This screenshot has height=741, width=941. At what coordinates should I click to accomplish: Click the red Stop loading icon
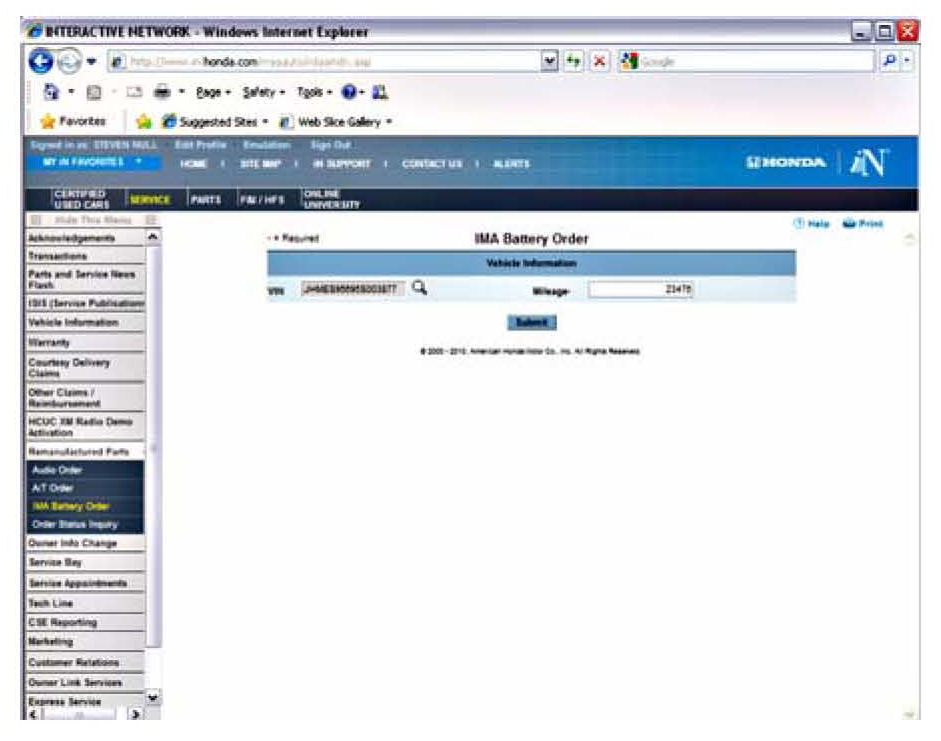[600, 62]
